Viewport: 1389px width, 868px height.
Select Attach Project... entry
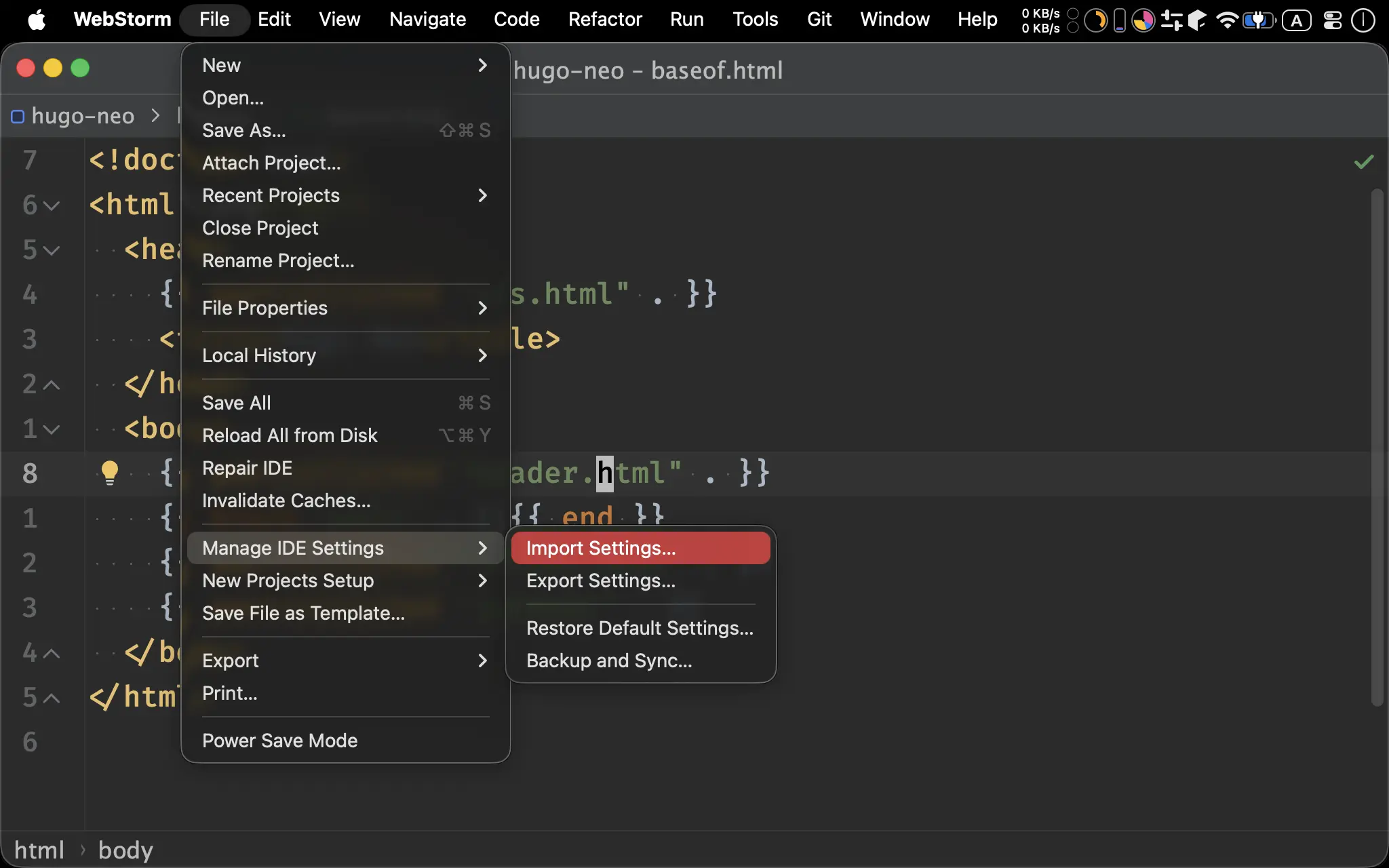tap(345, 163)
